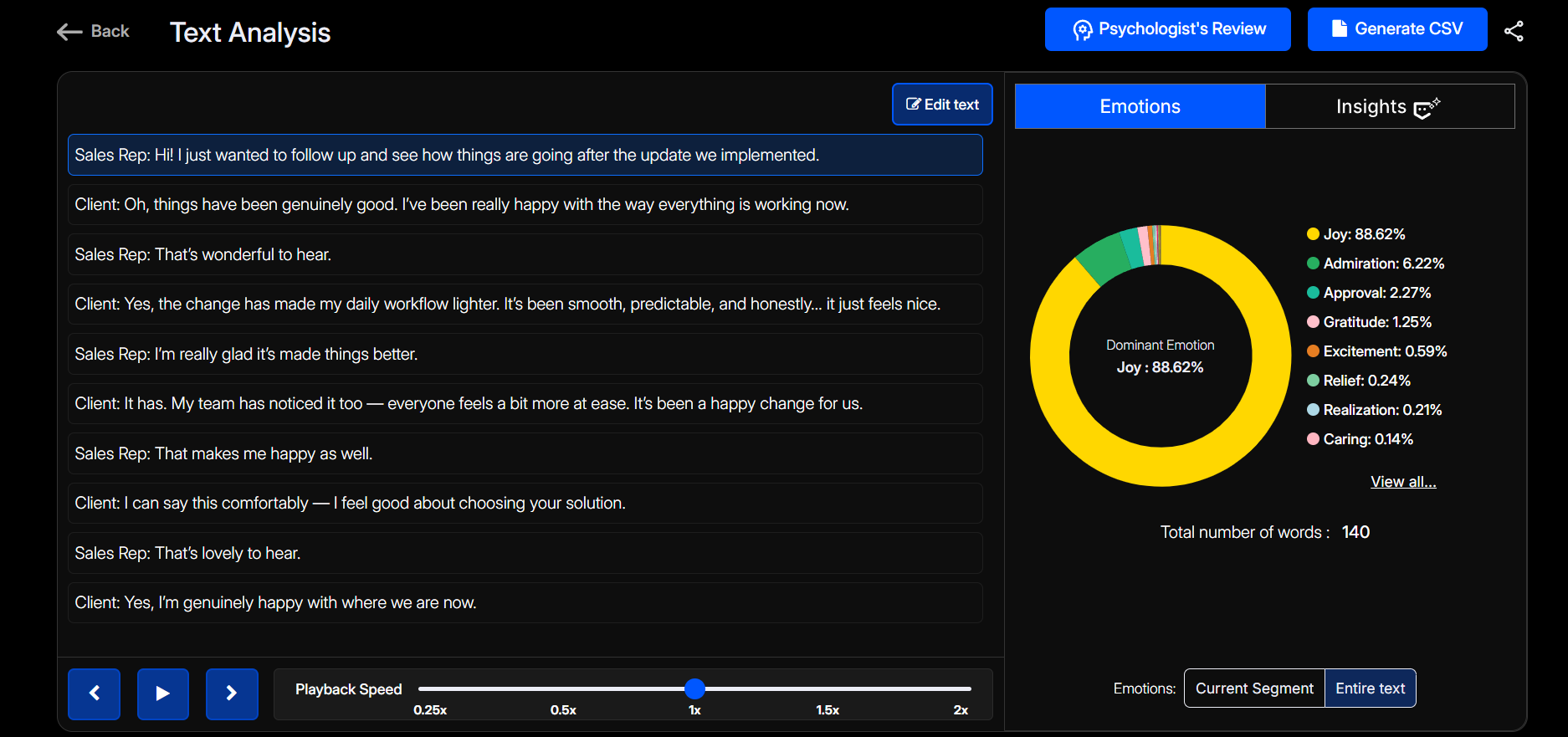
Task: Open Psychologist's Review
Action: 1167,29
